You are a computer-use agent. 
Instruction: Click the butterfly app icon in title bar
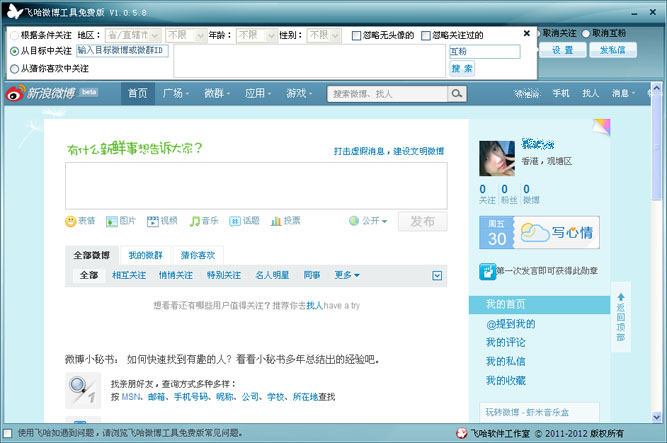click(x=14, y=11)
